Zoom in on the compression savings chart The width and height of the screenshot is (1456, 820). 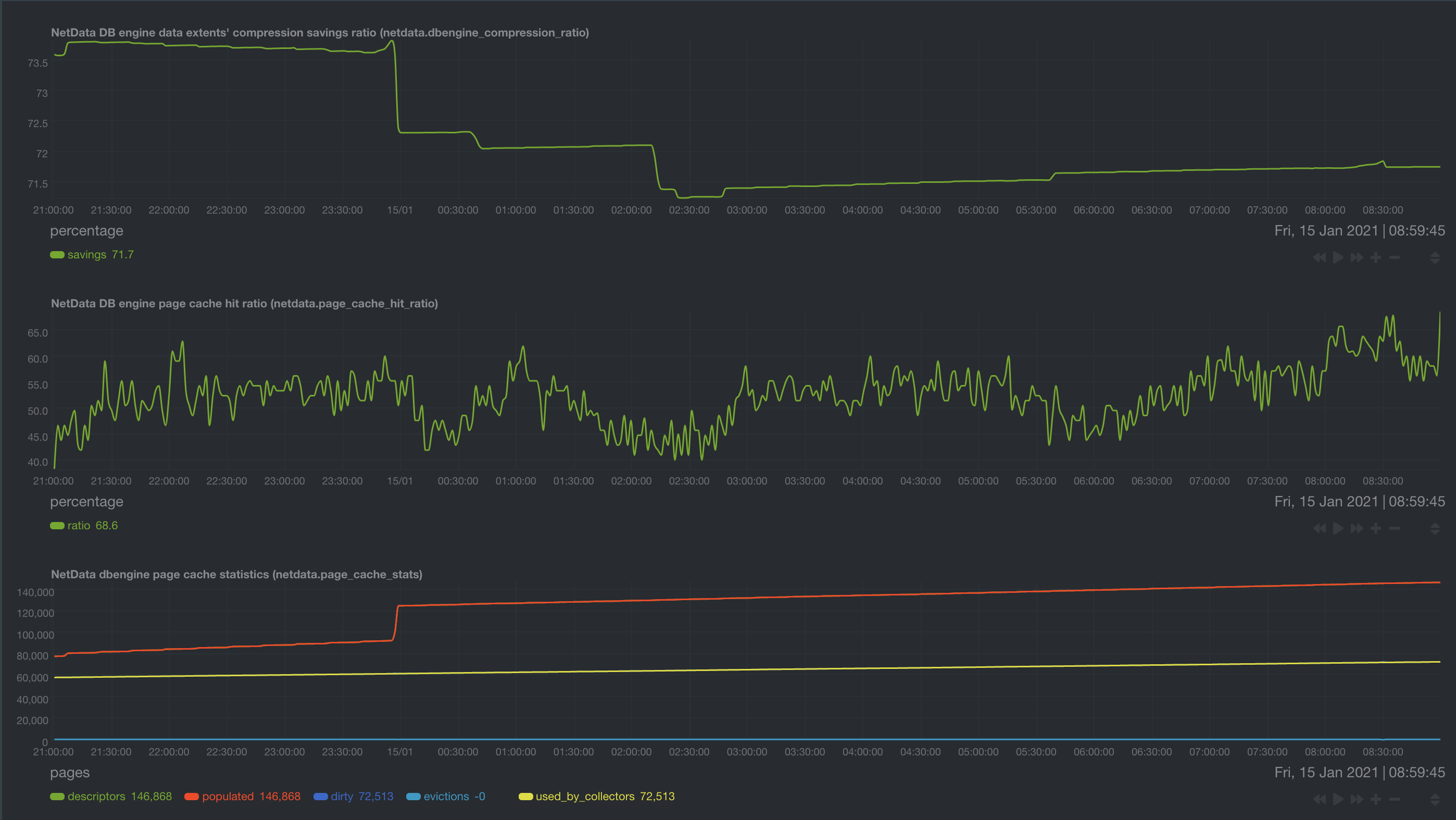click(1376, 257)
